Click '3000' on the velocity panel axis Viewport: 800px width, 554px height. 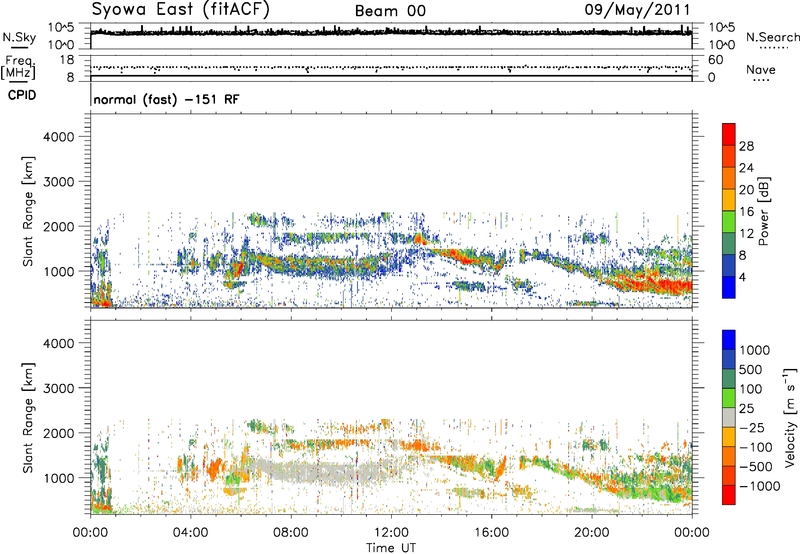[x=58, y=388]
